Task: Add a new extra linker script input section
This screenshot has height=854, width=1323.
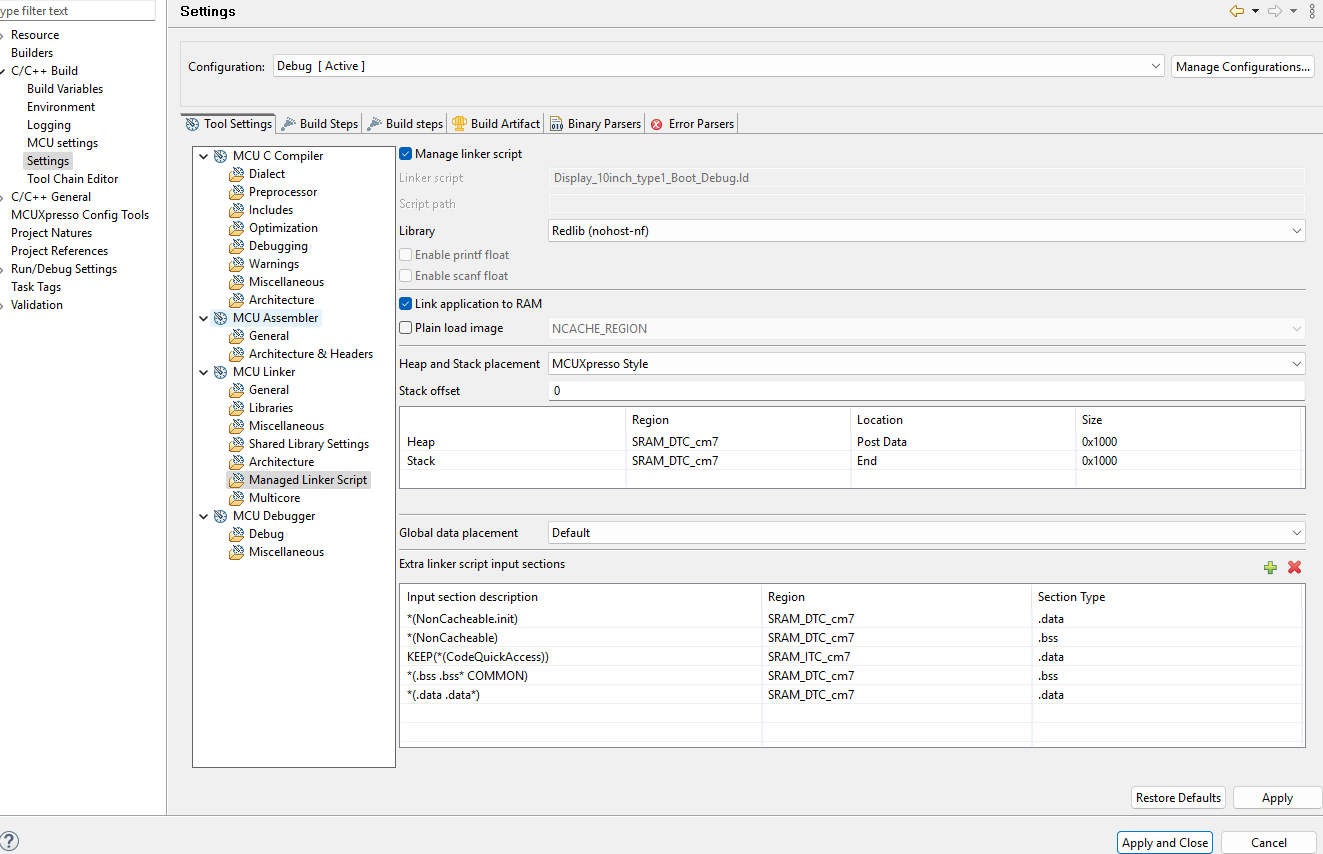Action: tap(1270, 566)
